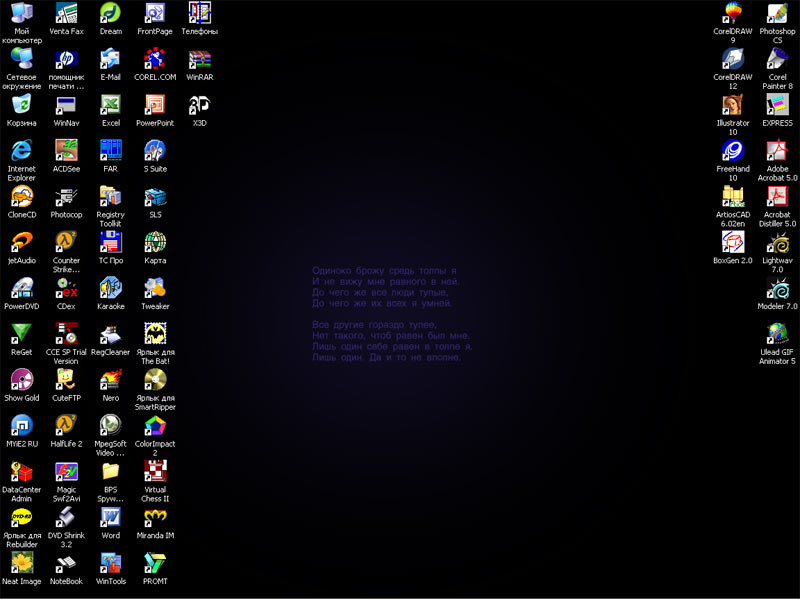
Task: Click the ColorImpact 2 icon
Action: 155,426
